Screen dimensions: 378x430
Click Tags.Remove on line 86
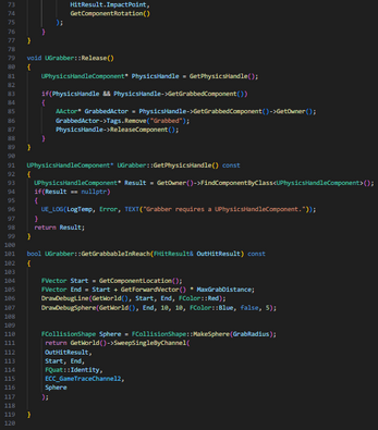coord(126,121)
